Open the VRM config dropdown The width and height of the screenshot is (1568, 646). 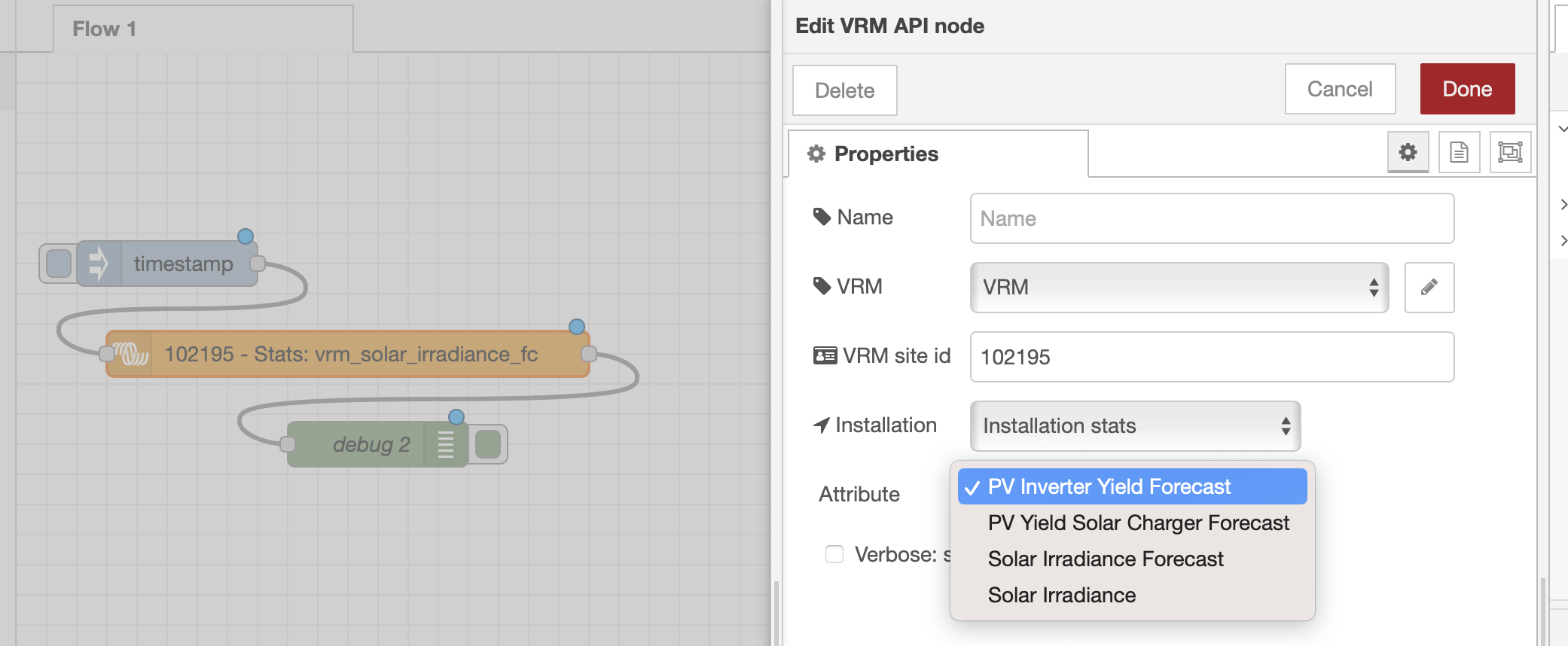pos(1179,287)
